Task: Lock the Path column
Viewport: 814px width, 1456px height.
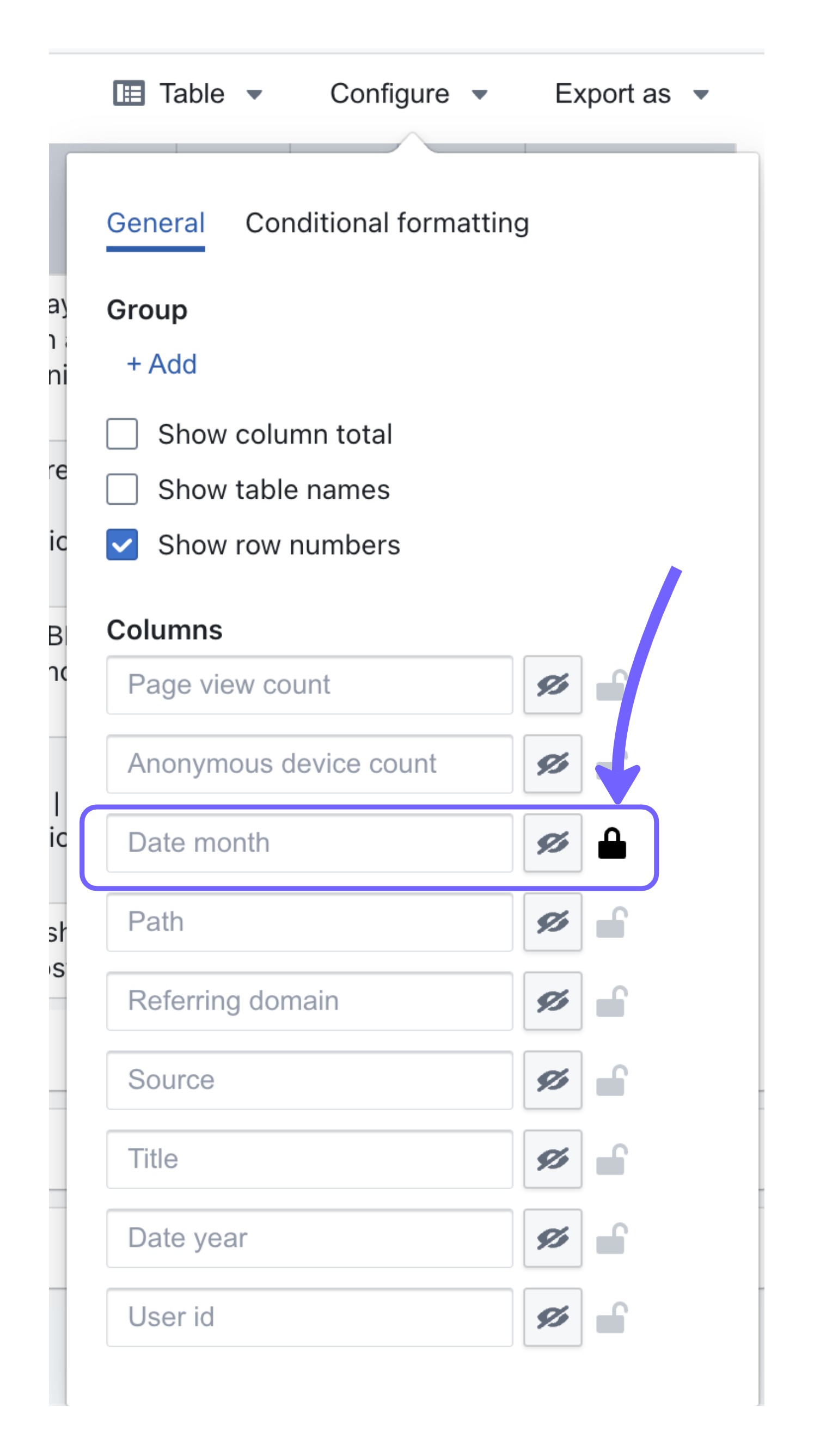Action: 611,922
